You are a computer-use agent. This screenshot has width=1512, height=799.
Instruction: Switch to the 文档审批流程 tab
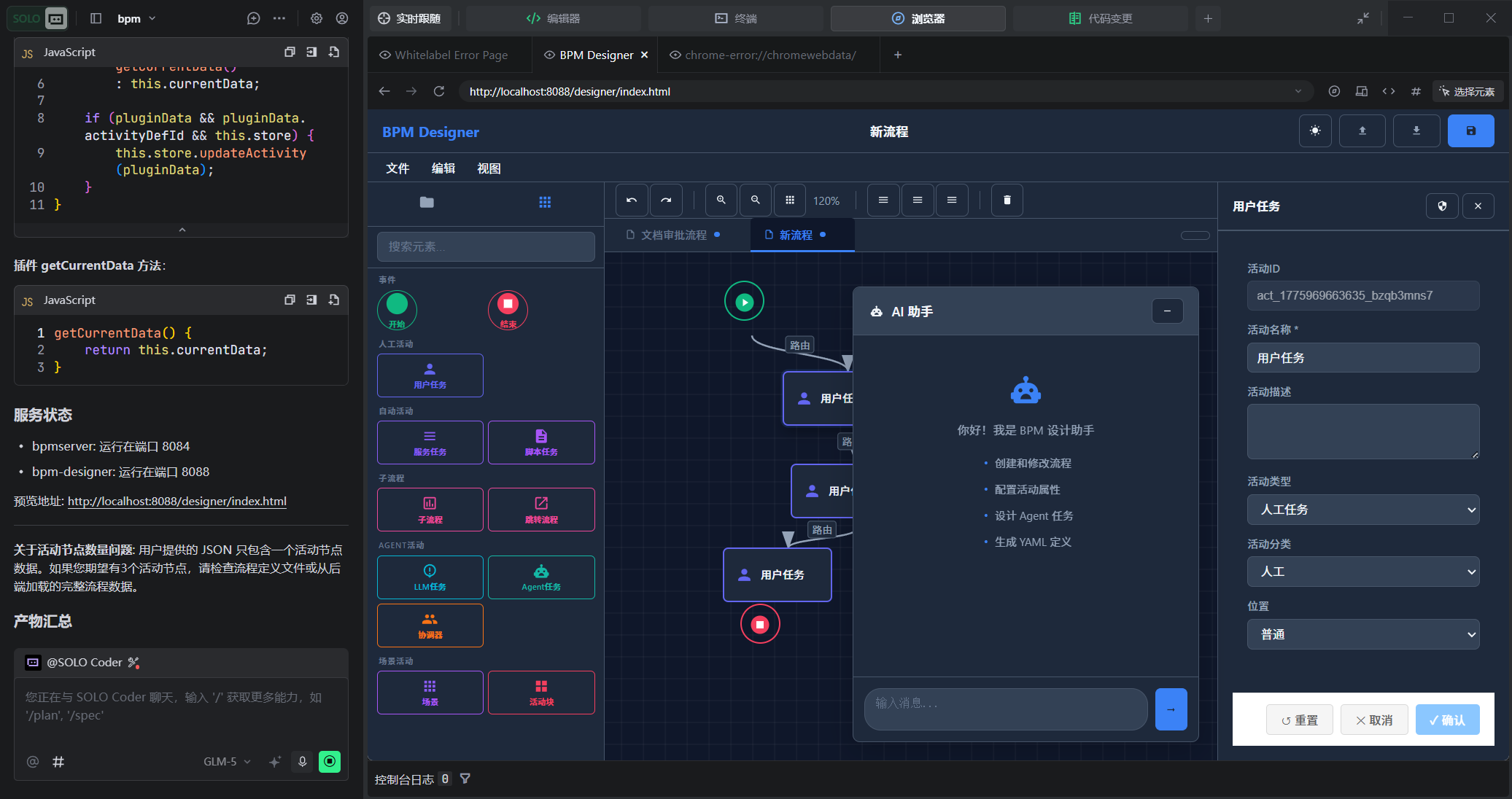(x=673, y=235)
